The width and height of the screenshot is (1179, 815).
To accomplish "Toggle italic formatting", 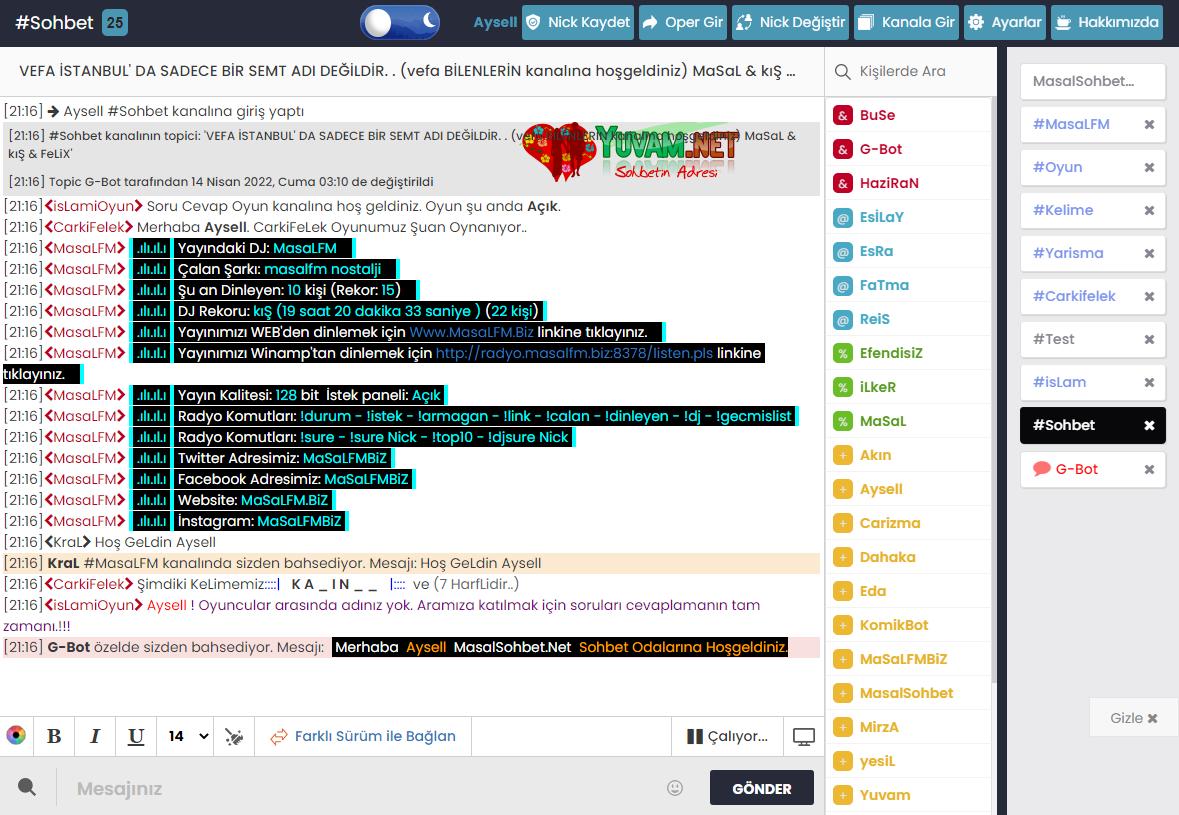I will pos(95,736).
